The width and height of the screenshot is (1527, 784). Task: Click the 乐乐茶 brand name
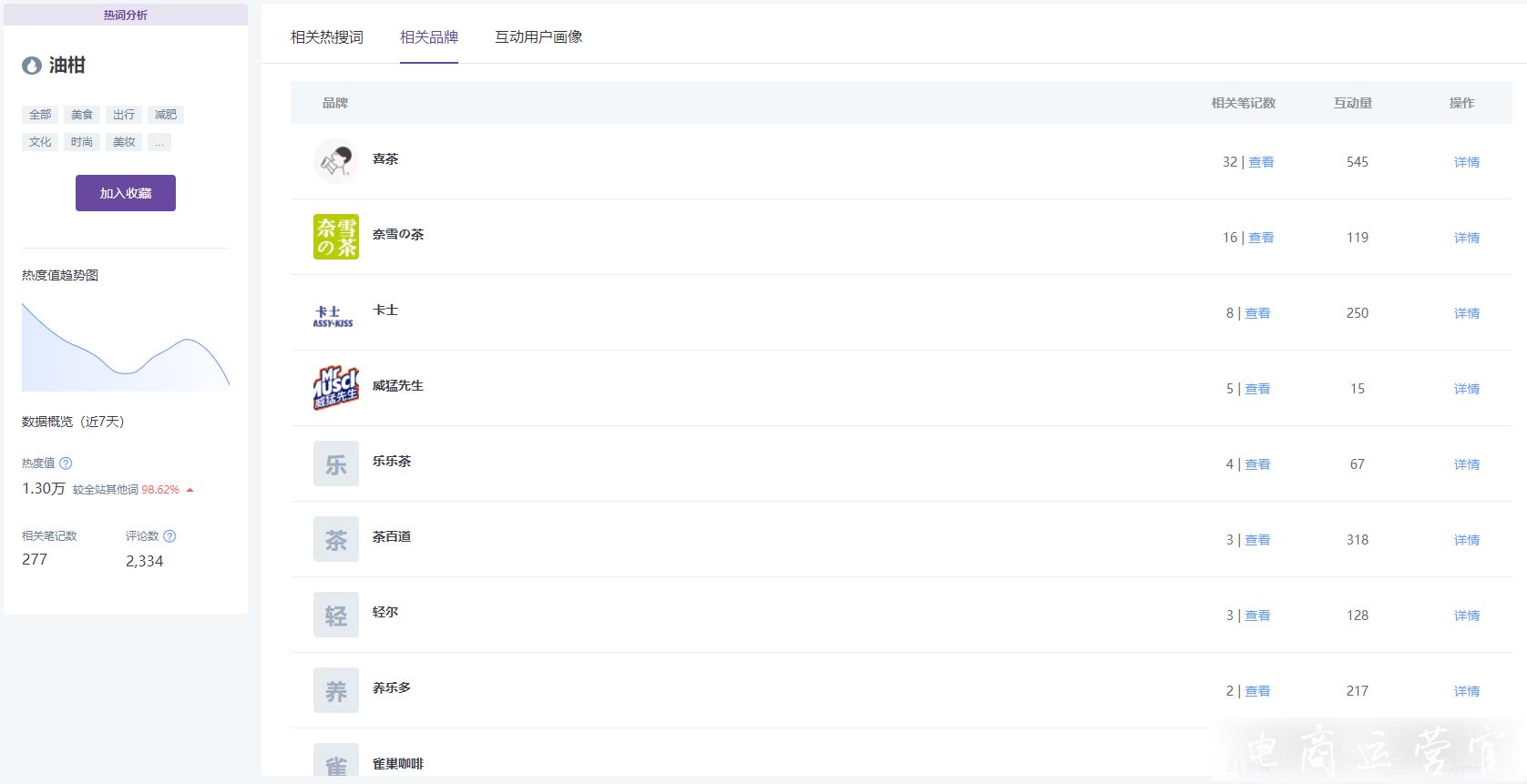click(x=392, y=461)
